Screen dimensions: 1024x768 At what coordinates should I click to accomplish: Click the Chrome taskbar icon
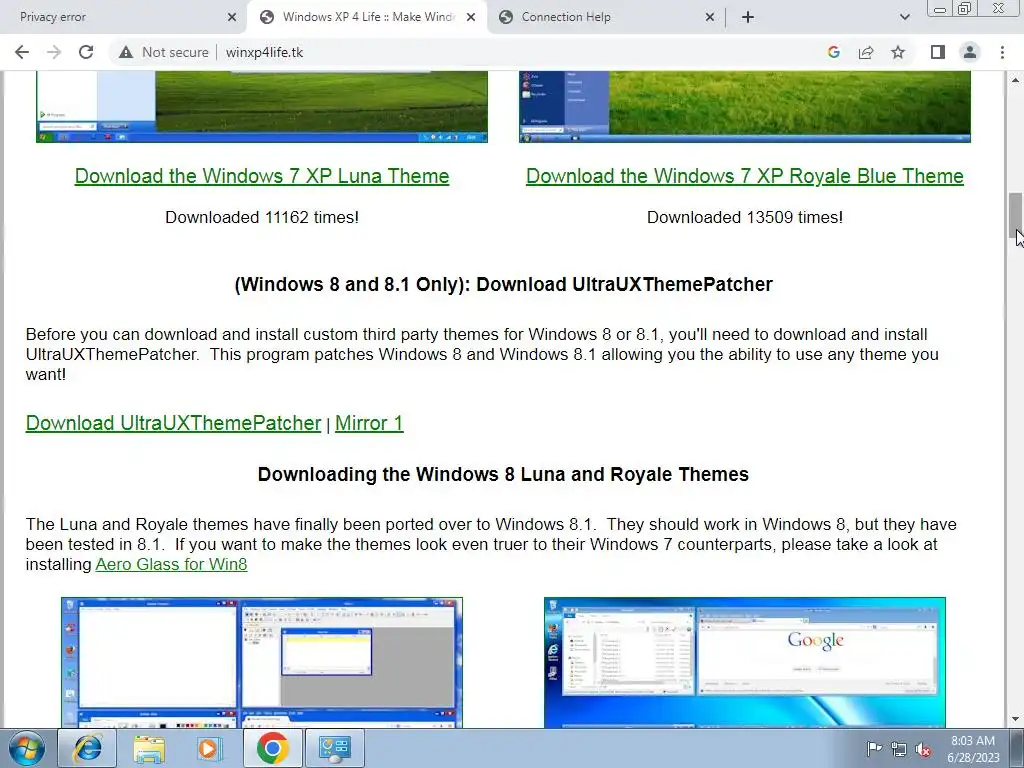tap(272, 748)
